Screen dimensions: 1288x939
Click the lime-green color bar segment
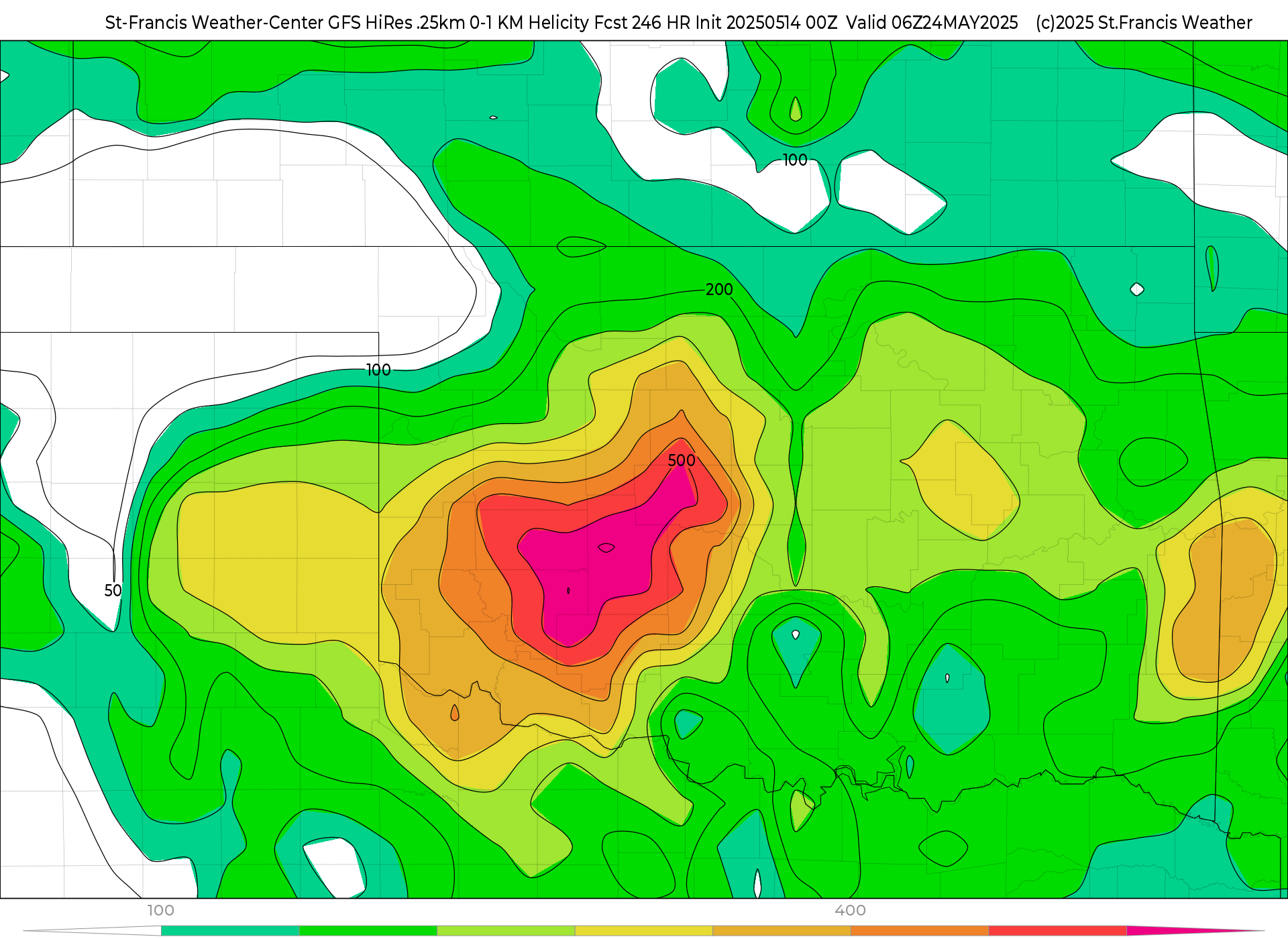tap(506, 931)
